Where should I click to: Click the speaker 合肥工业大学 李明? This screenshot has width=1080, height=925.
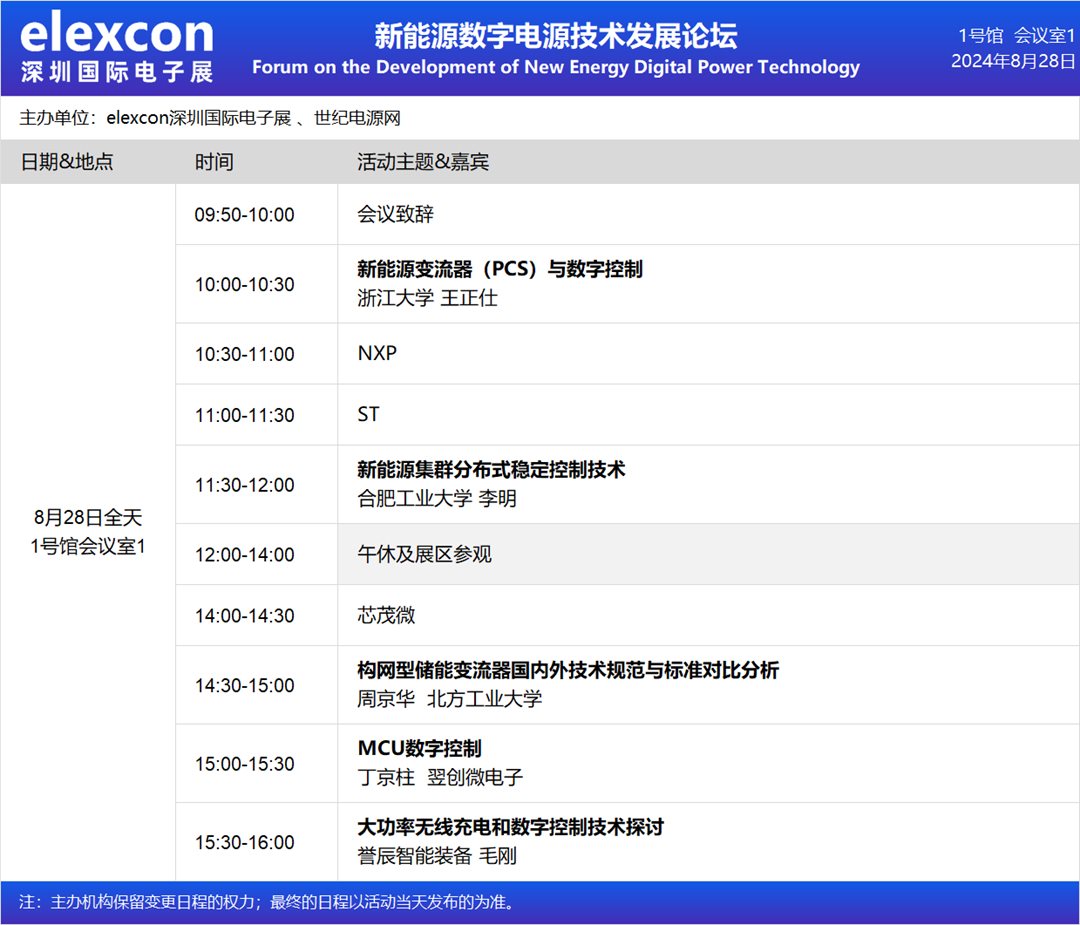click(x=437, y=498)
